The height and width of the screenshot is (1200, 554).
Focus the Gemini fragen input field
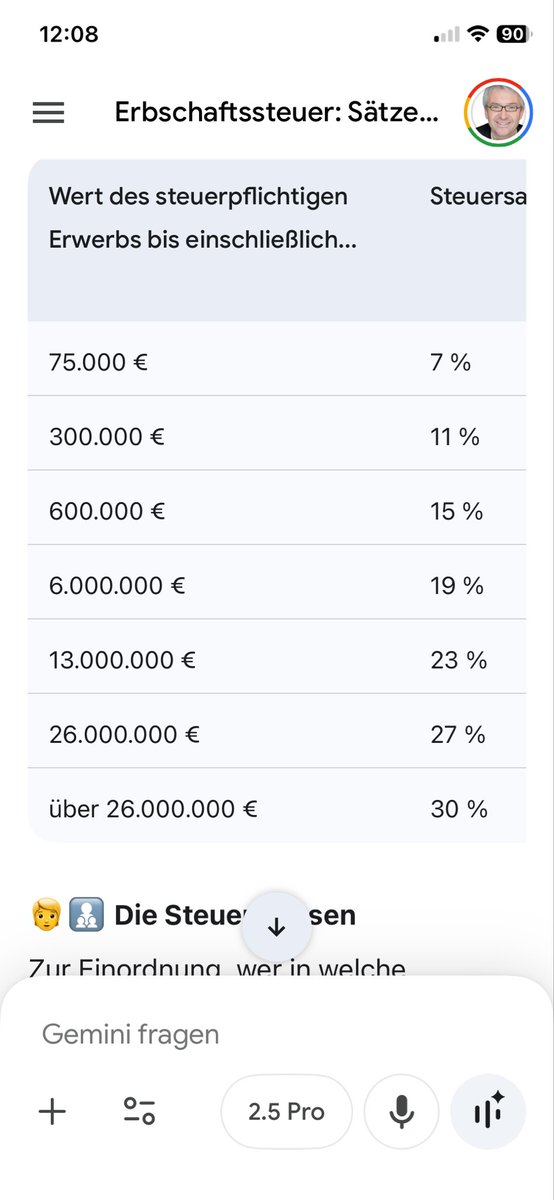(x=277, y=1034)
